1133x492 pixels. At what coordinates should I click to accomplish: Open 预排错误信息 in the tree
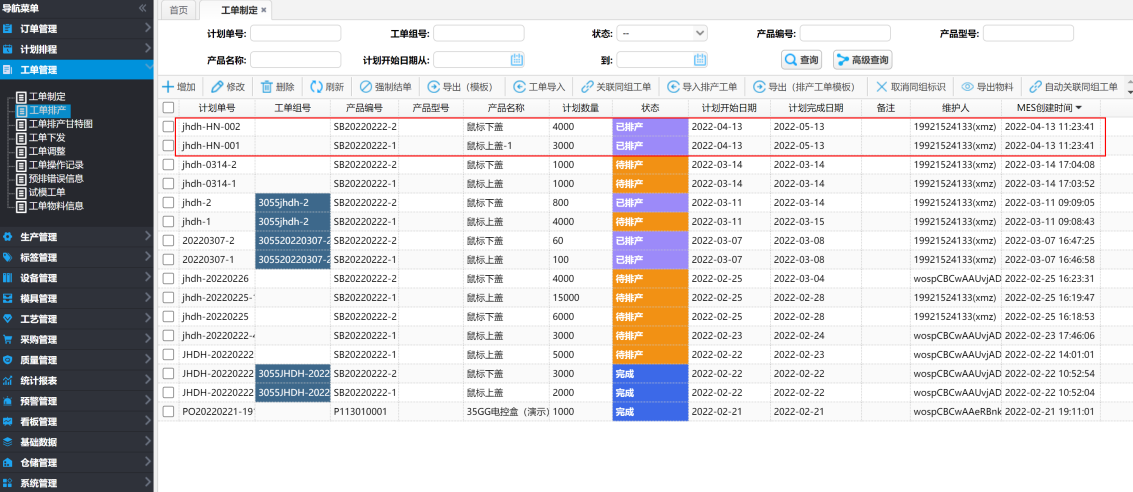(56, 178)
